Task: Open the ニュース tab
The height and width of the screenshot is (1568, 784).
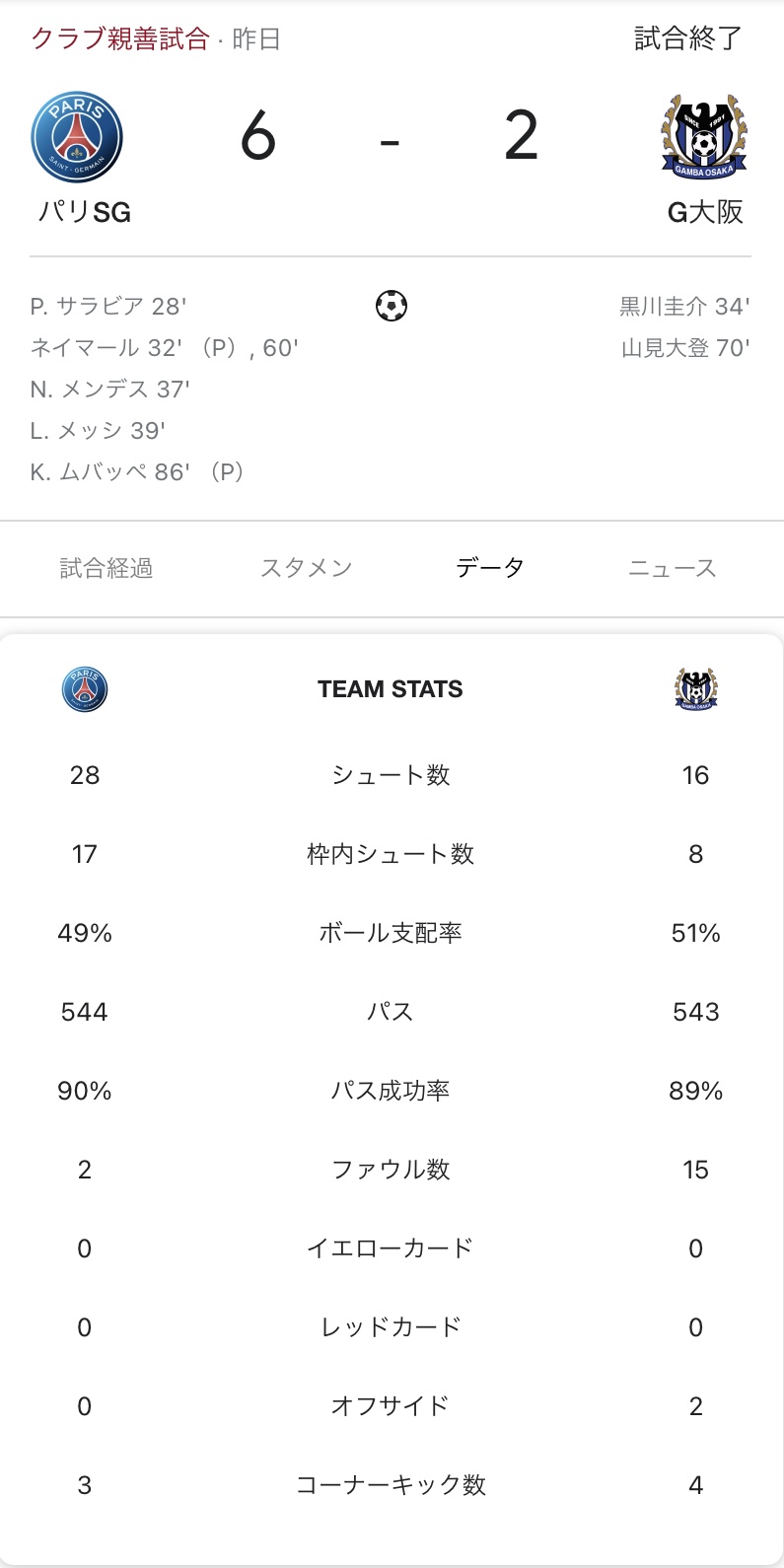Action: coord(673,568)
